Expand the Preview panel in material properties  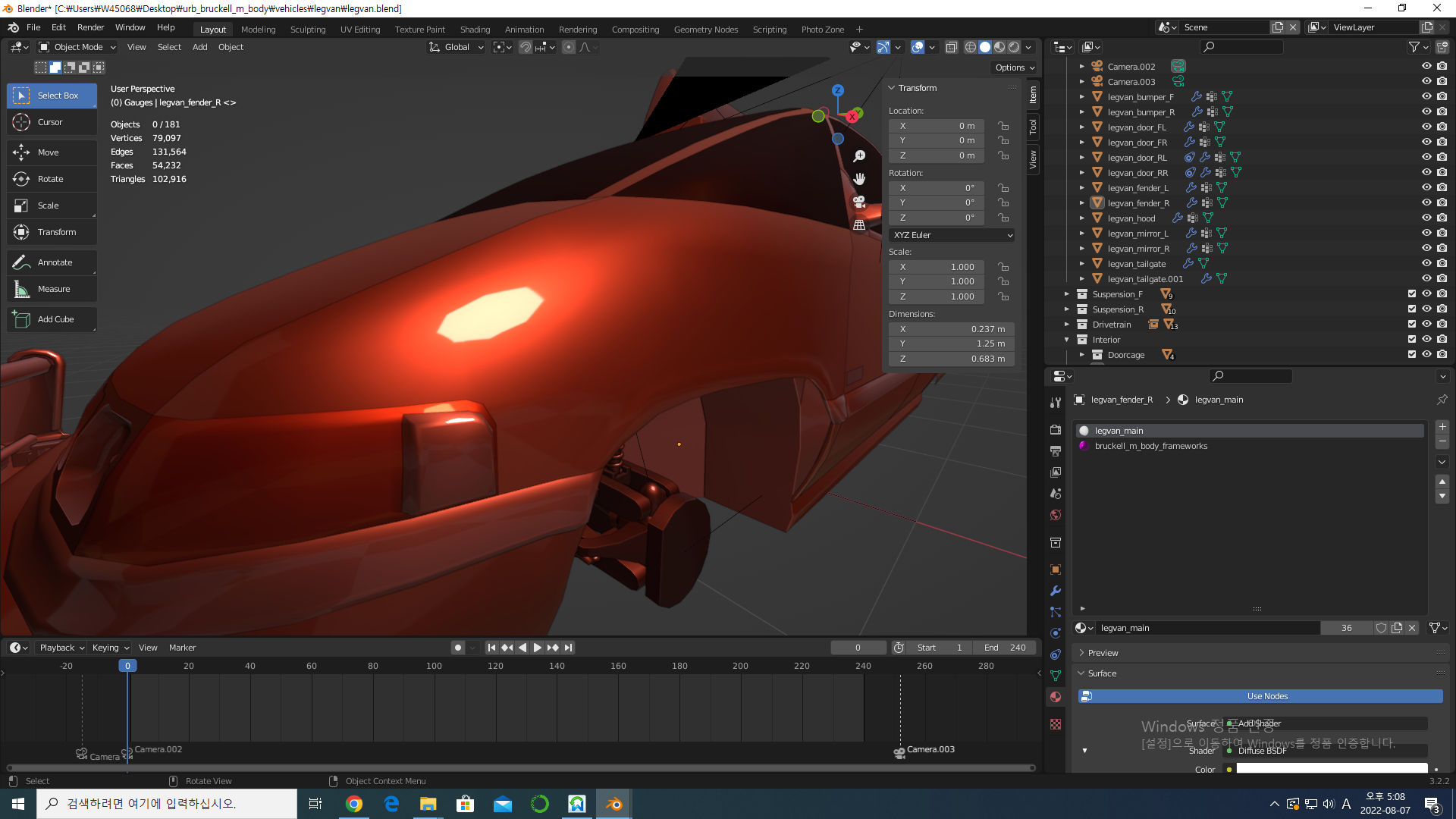tap(1102, 653)
